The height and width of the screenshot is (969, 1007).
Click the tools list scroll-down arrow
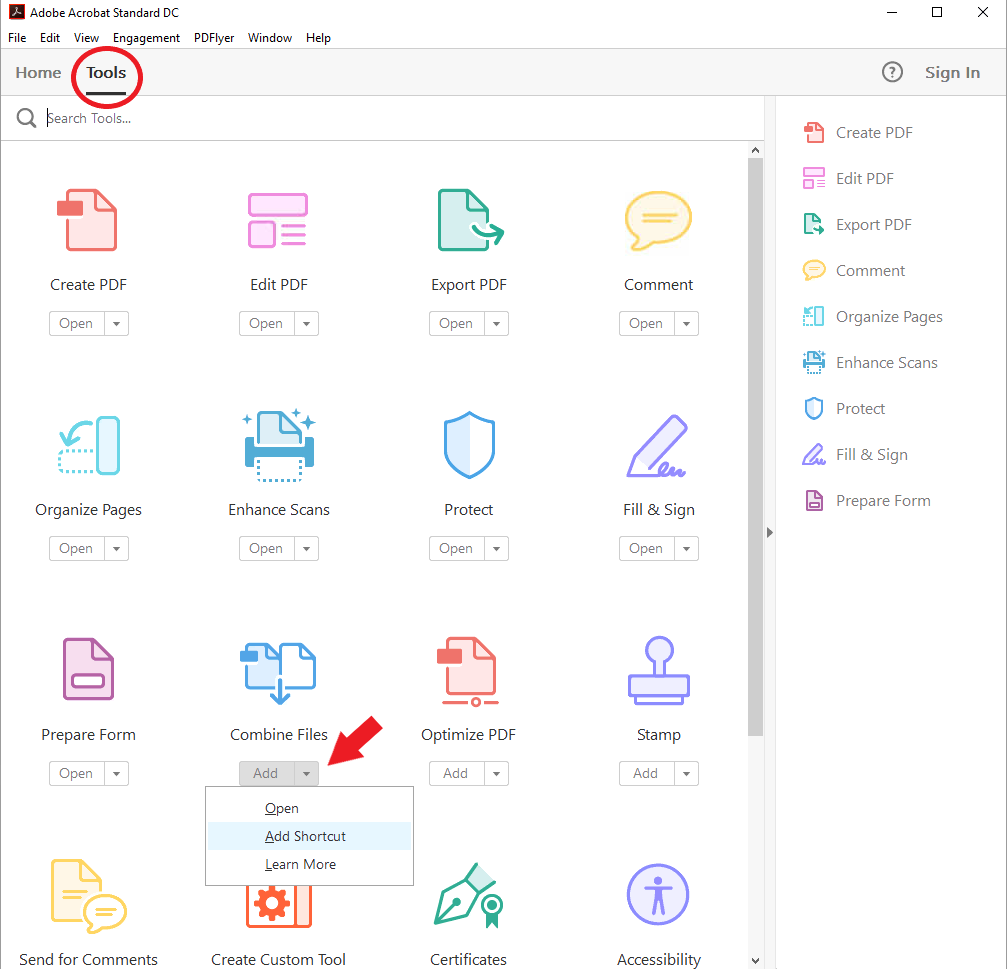point(755,961)
